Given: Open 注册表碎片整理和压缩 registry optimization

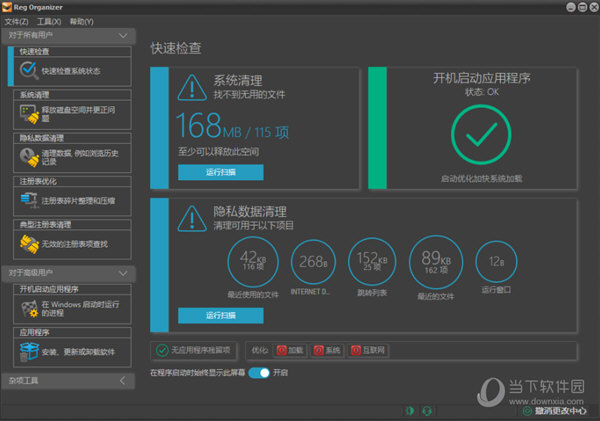Looking at the screenshot, I should 29,200.
